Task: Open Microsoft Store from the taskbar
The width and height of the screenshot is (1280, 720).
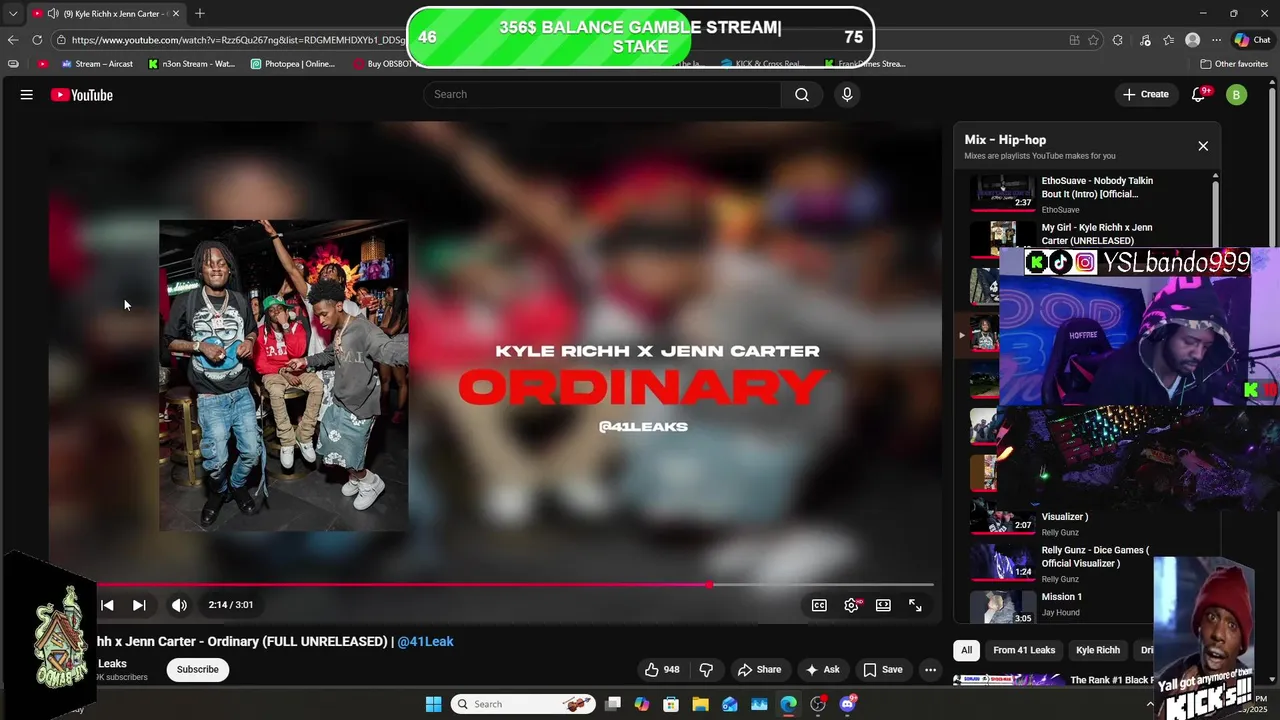Action: point(671,704)
